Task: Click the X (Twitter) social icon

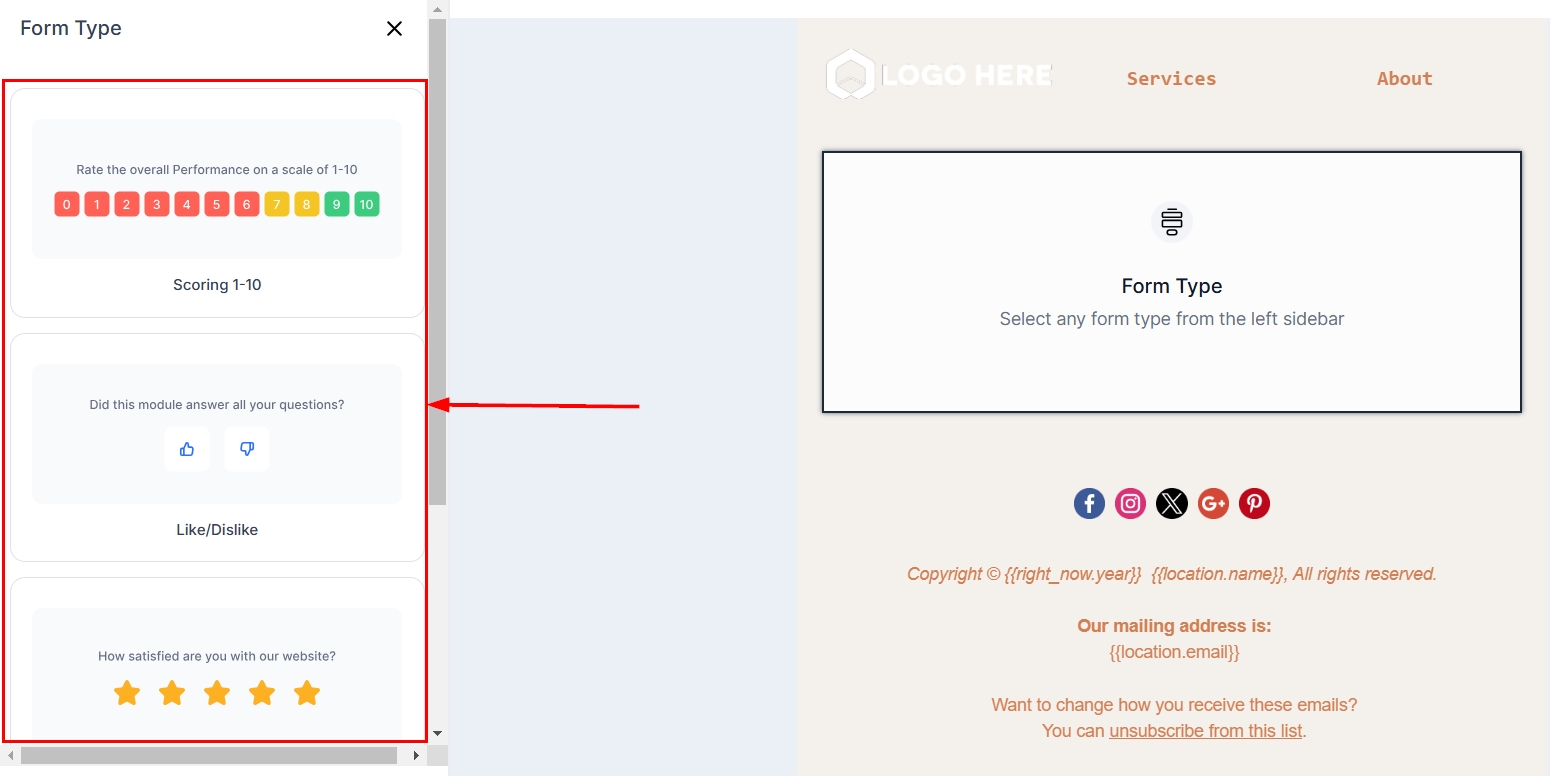Action: point(1171,503)
